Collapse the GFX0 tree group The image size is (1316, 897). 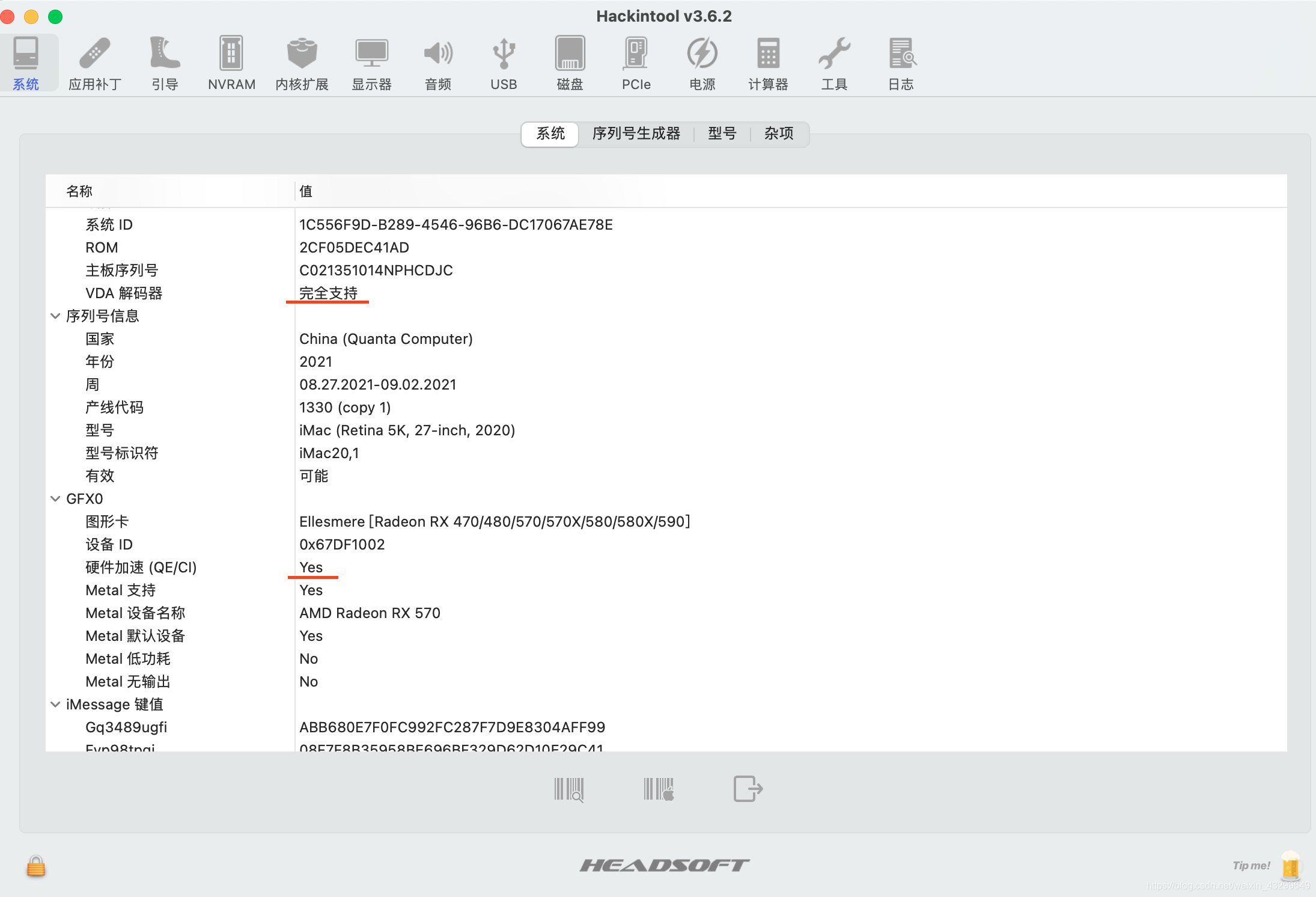pos(55,499)
